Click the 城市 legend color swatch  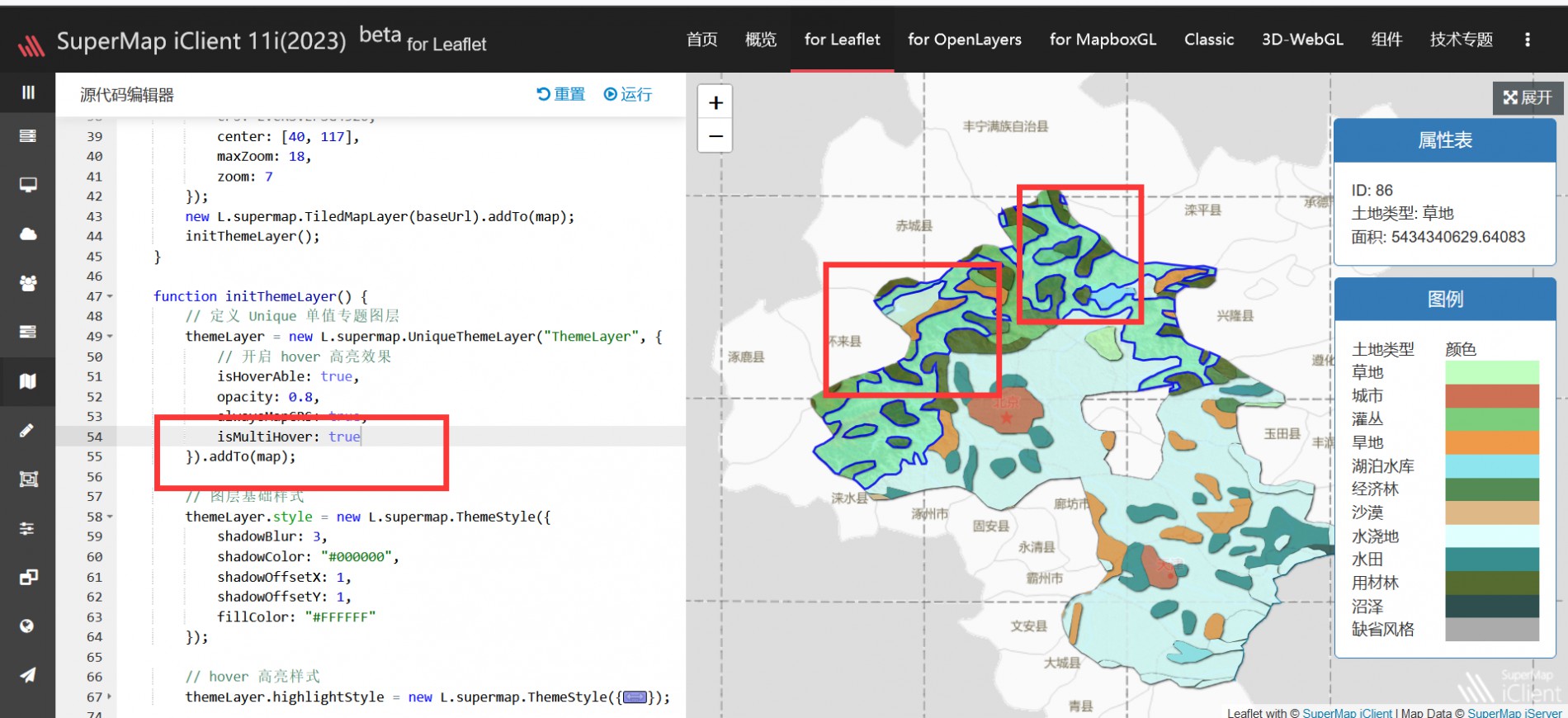click(1492, 395)
